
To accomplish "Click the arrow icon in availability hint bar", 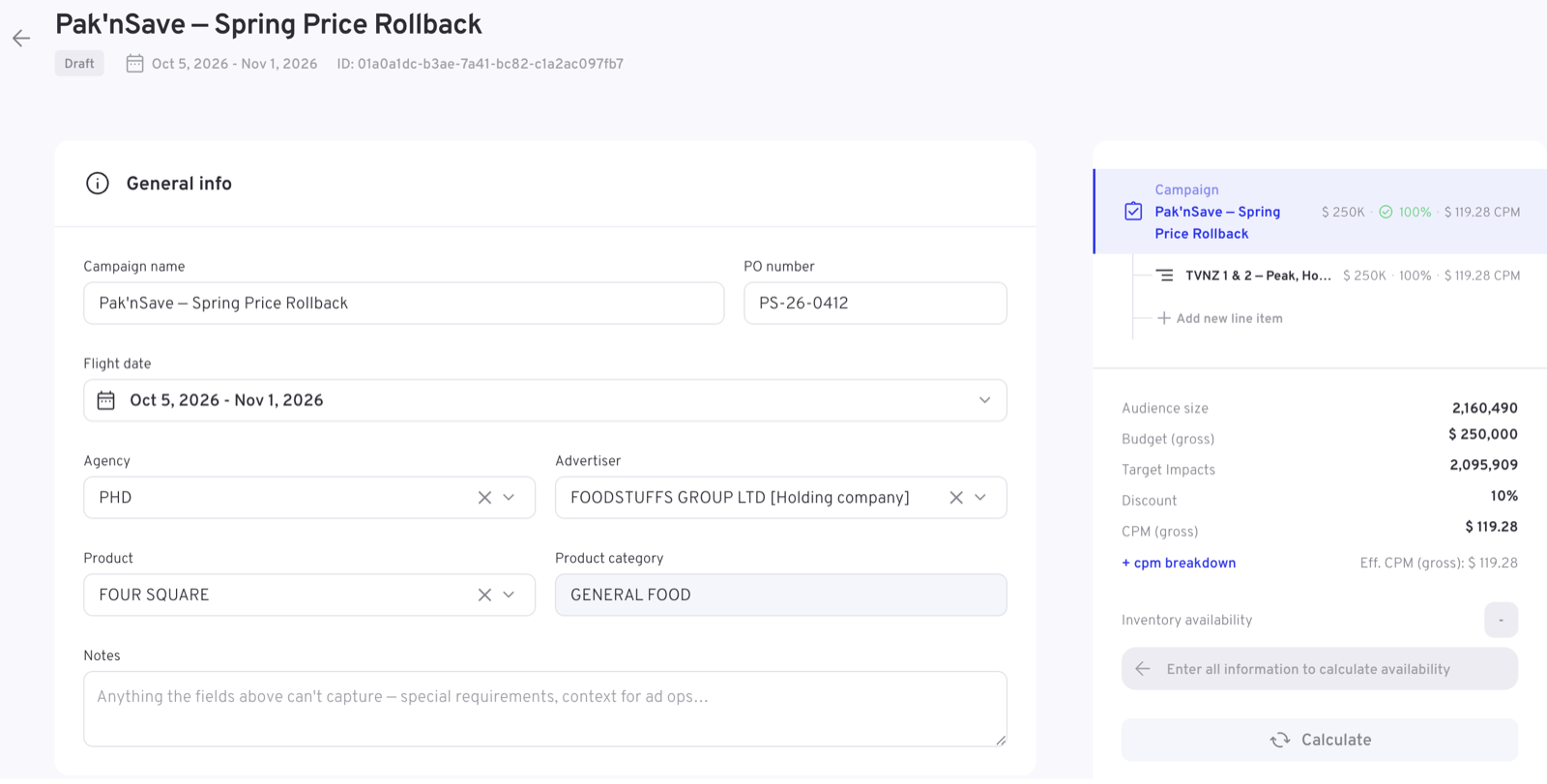I will (1143, 669).
